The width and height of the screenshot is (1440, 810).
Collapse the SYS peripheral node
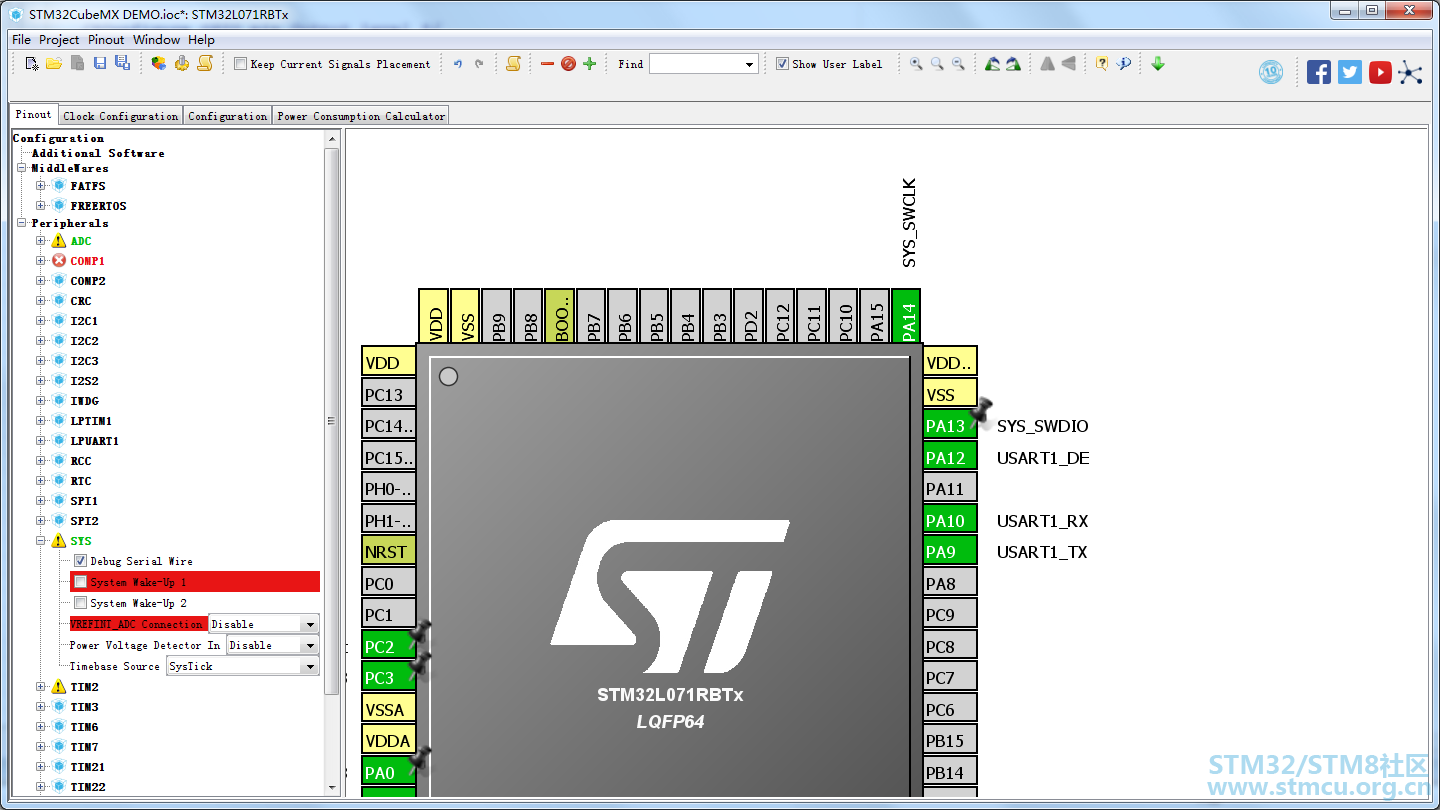click(x=41, y=541)
